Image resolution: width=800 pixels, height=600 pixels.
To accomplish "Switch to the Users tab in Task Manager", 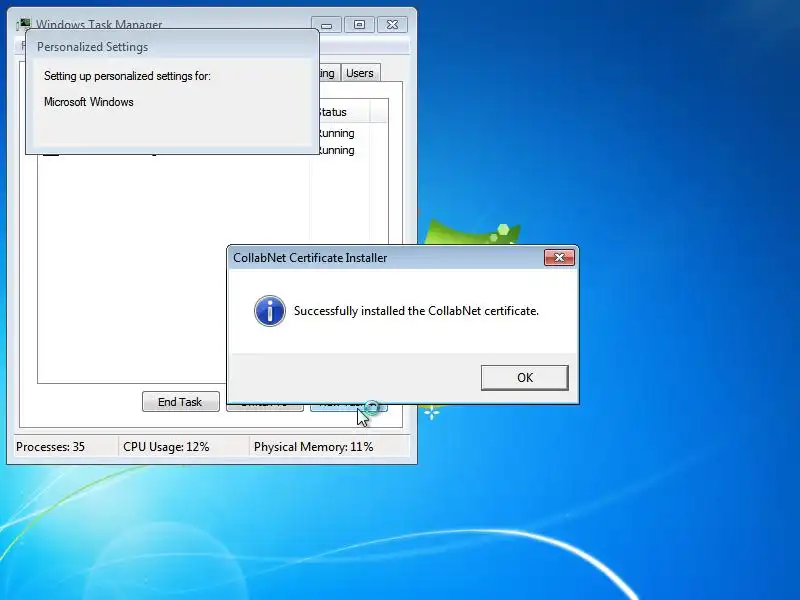I will [360, 73].
